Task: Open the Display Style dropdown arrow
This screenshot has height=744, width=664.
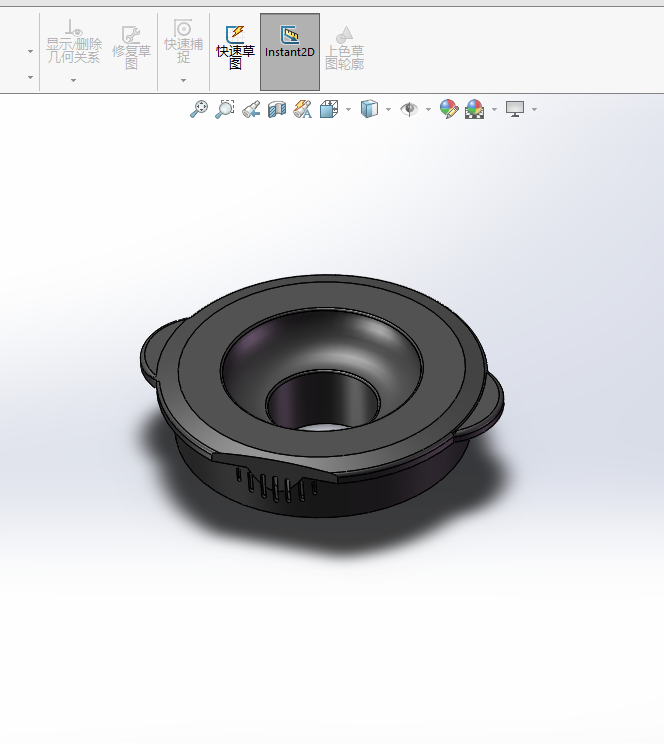Action: (x=388, y=110)
